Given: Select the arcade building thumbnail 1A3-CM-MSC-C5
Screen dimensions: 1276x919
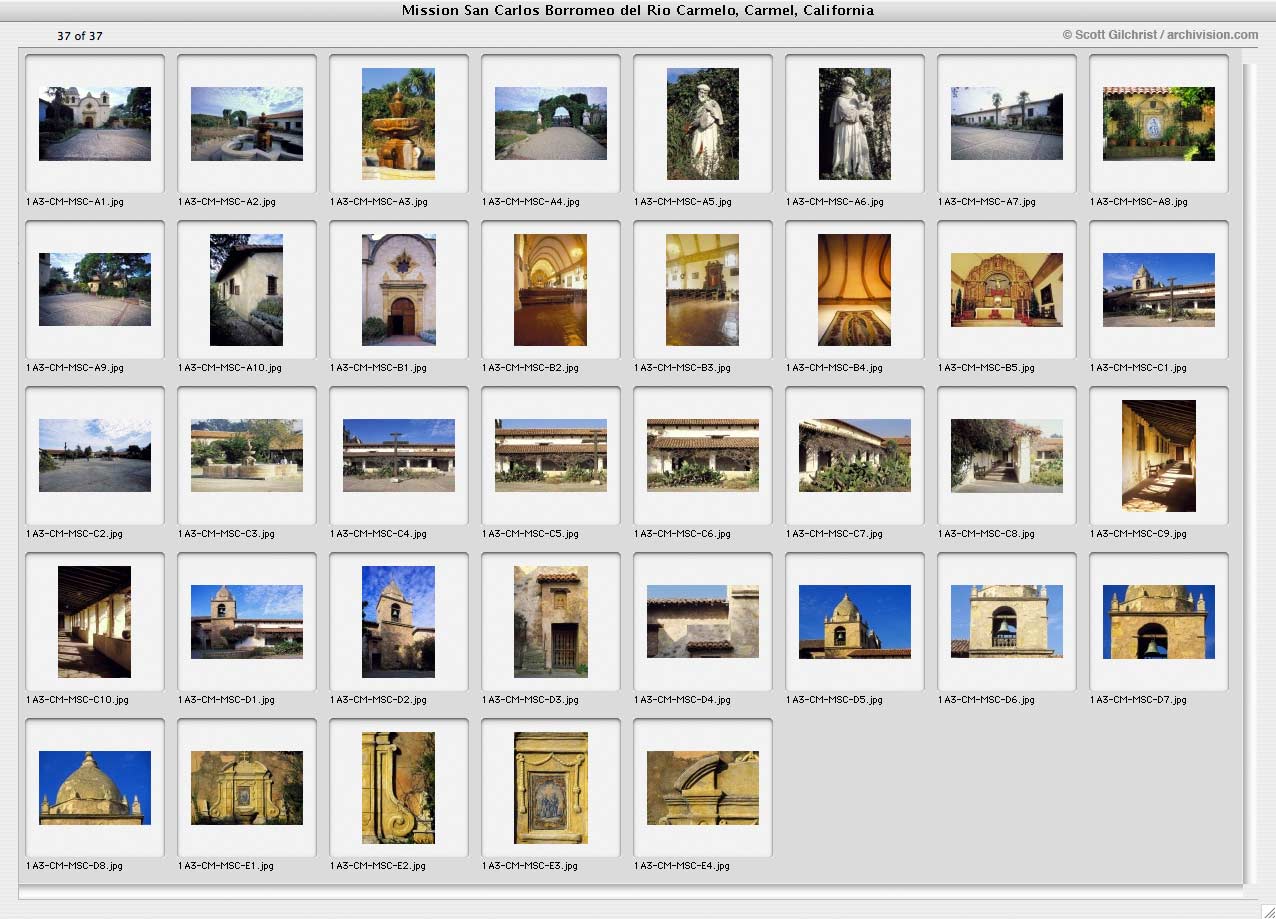Looking at the screenshot, I should 551,456.
